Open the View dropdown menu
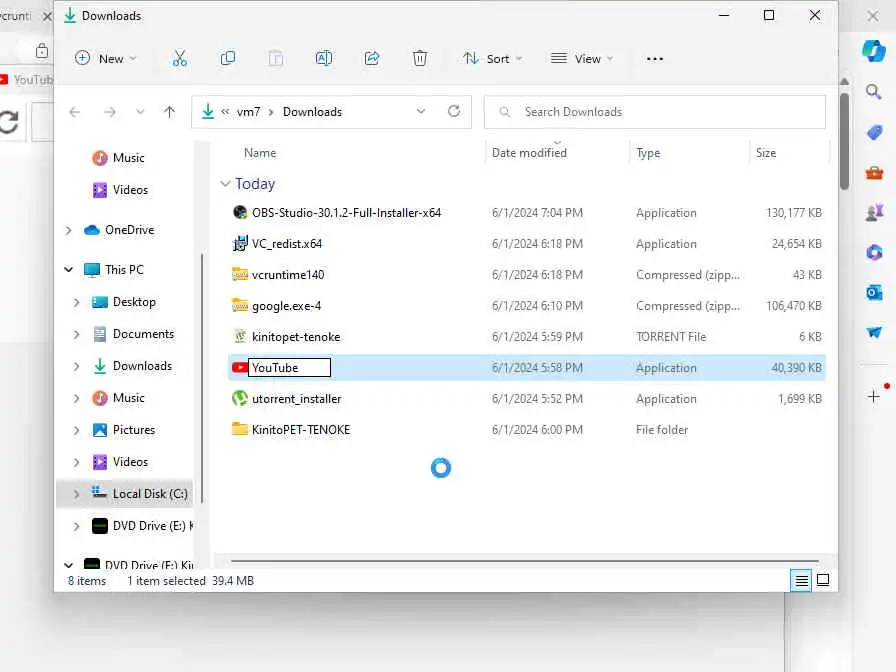Screen dimensions: 896x672 click(582, 58)
